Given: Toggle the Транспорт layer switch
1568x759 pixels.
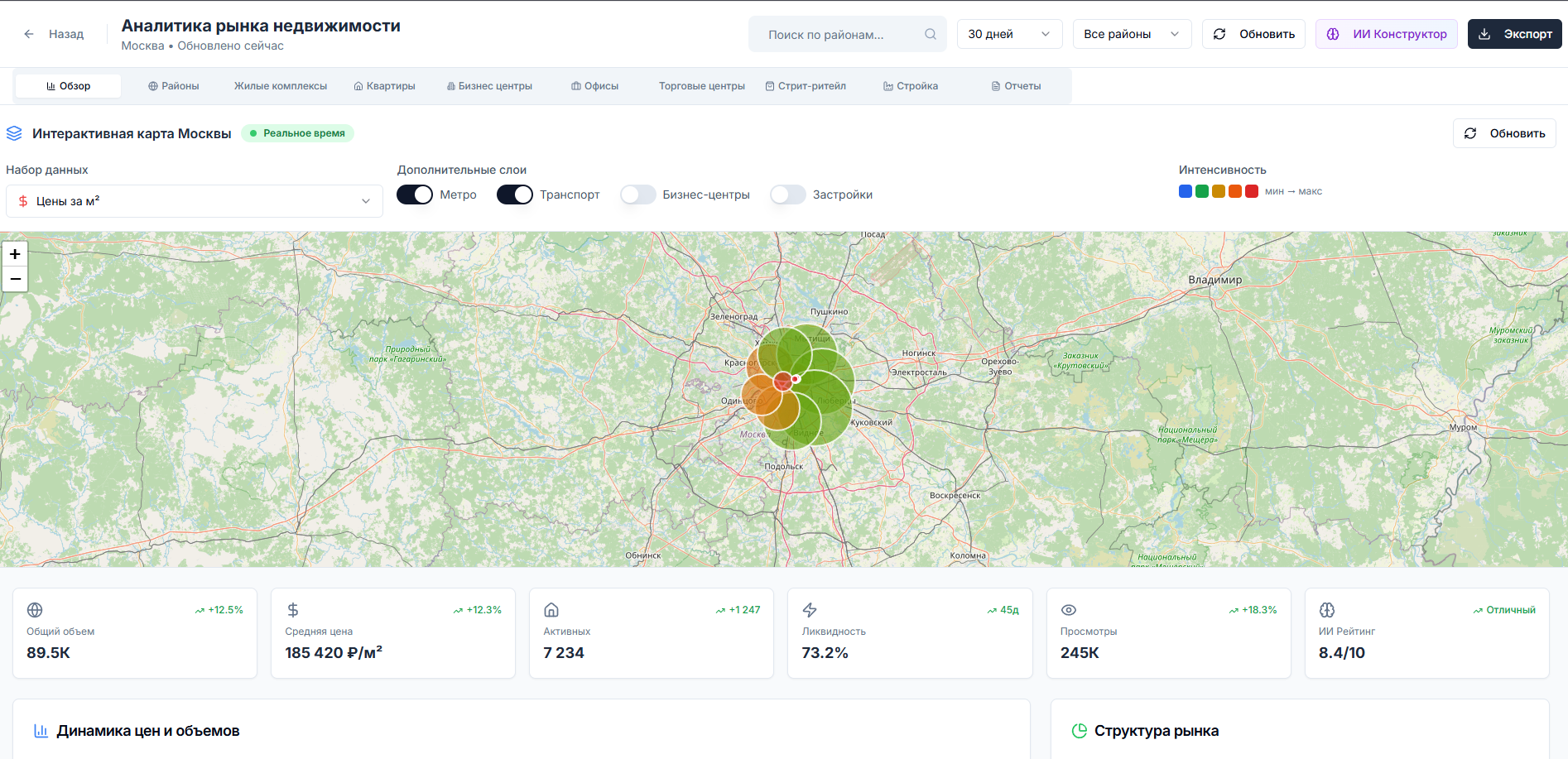Looking at the screenshot, I should [x=515, y=195].
